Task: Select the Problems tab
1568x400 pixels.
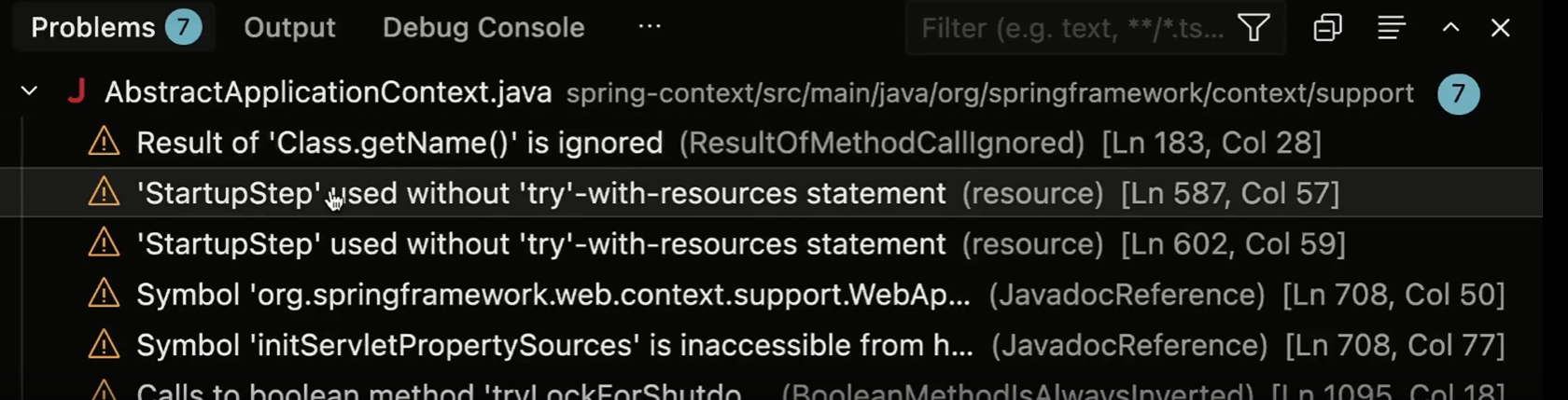Action: pos(116,28)
